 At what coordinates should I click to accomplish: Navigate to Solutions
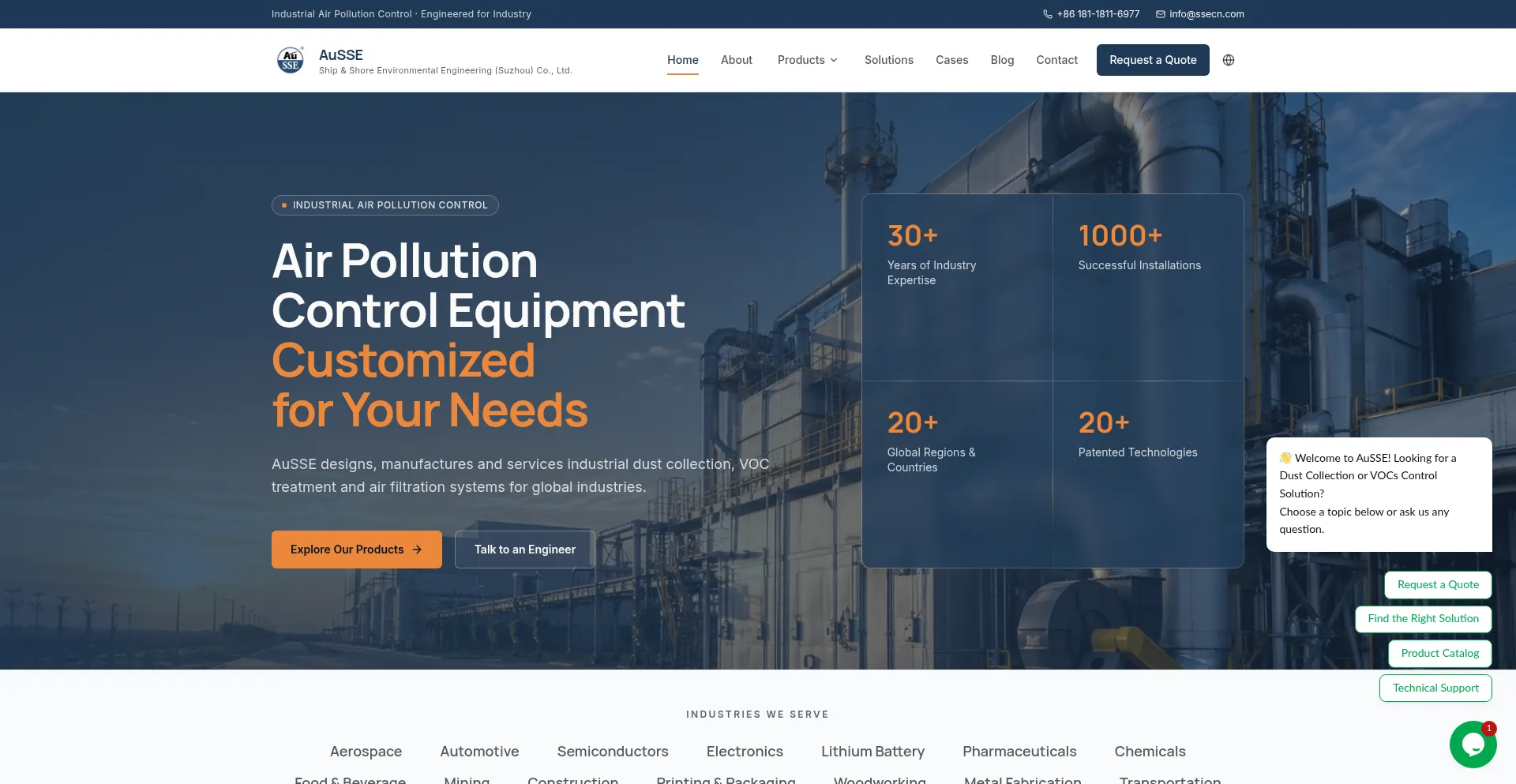coord(889,60)
